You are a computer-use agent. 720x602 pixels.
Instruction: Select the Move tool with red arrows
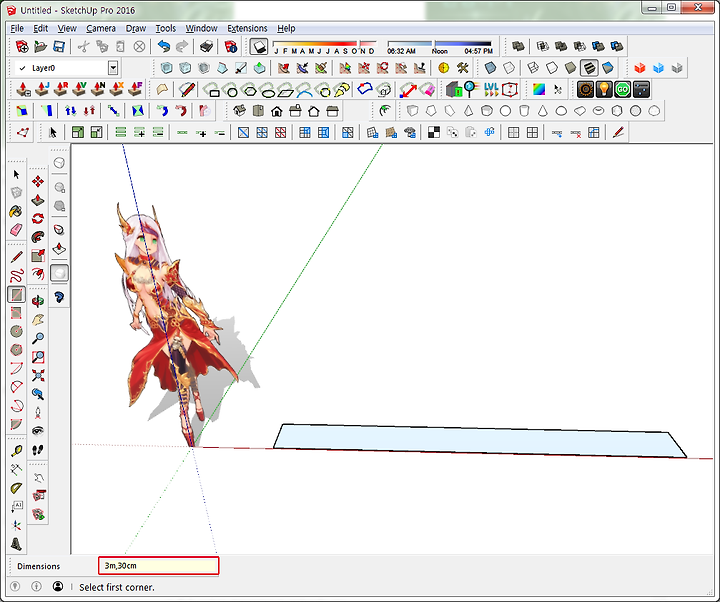pos(38,181)
